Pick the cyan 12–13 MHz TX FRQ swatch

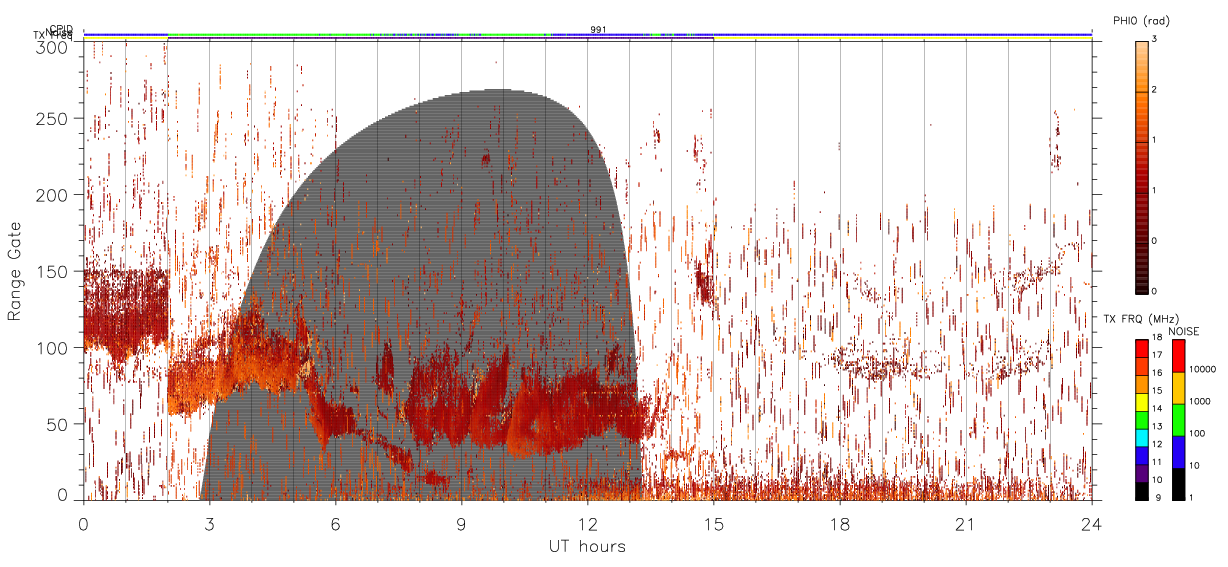click(1141, 436)
